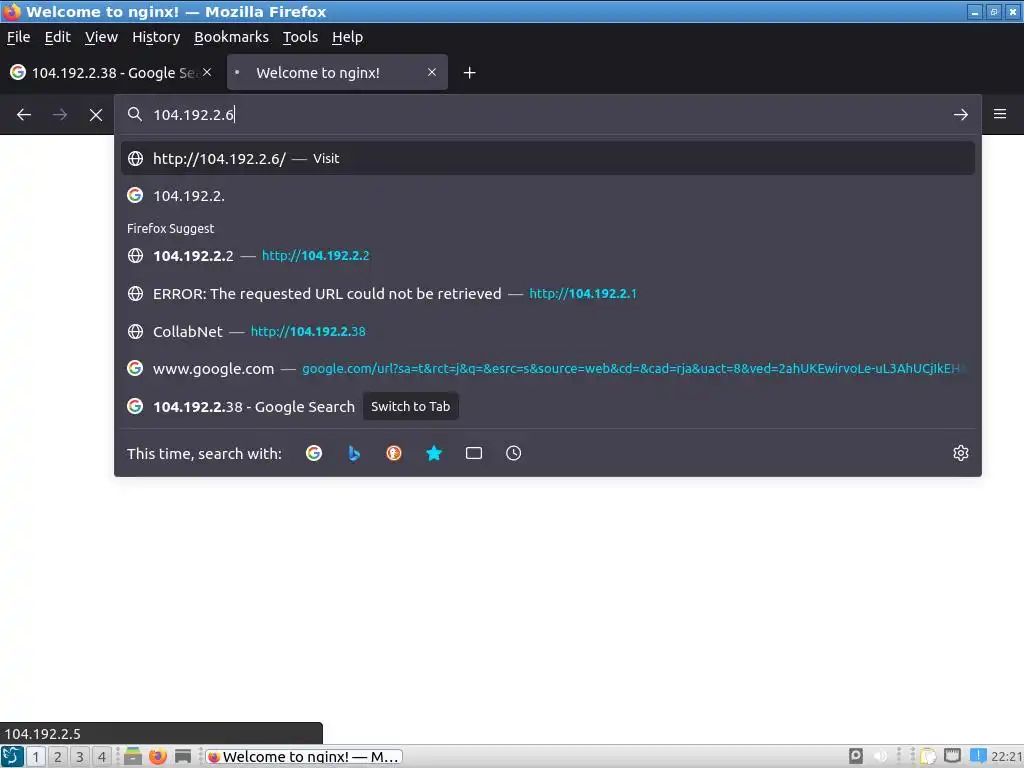This screenshot has width=1024, height=768.
Task: Pick the 104.192.2.2 history suggestion
Action: (548, 256)
